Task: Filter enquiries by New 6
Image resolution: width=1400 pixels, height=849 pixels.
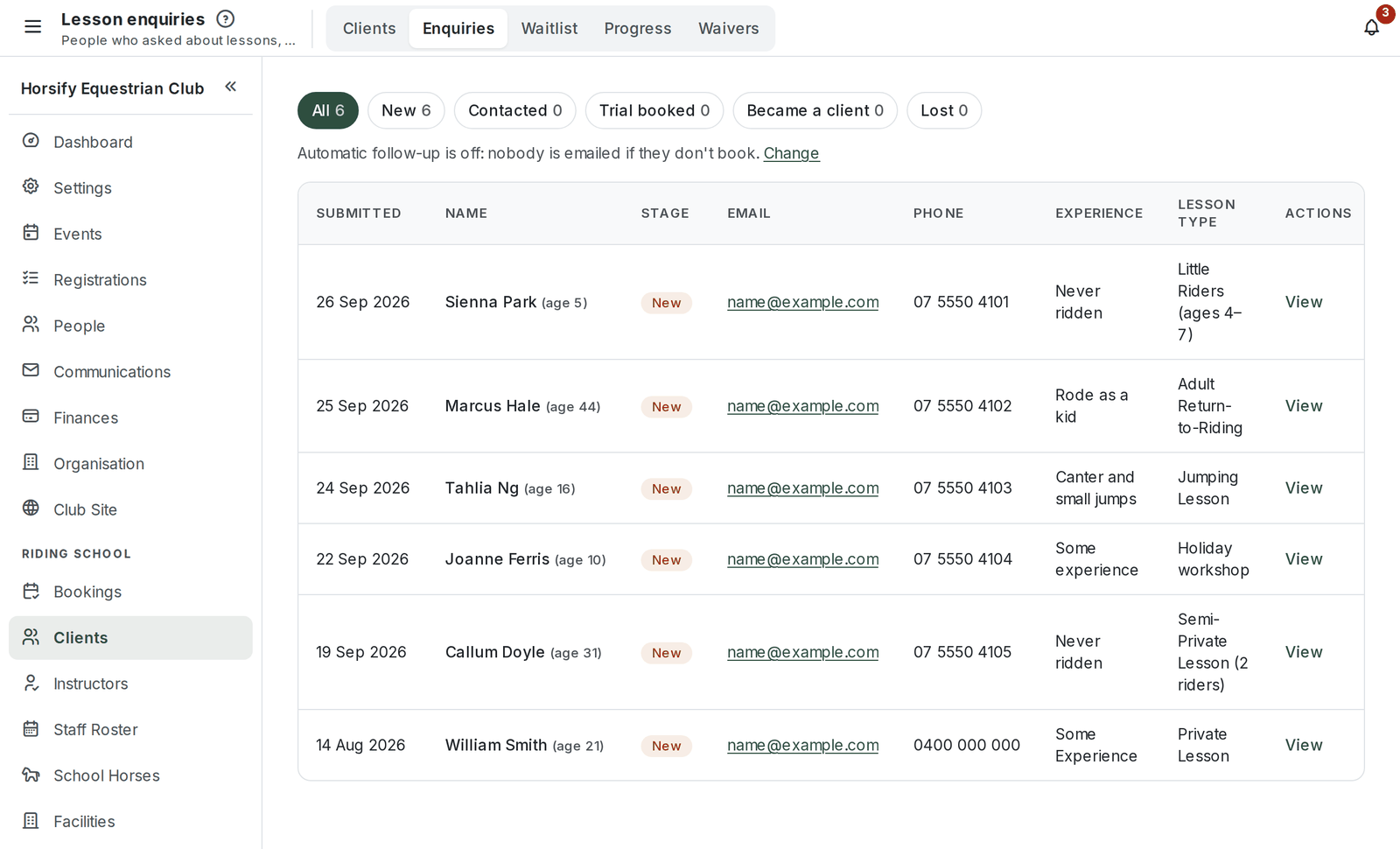Action: pyautogui.click(x=406, y=110)
